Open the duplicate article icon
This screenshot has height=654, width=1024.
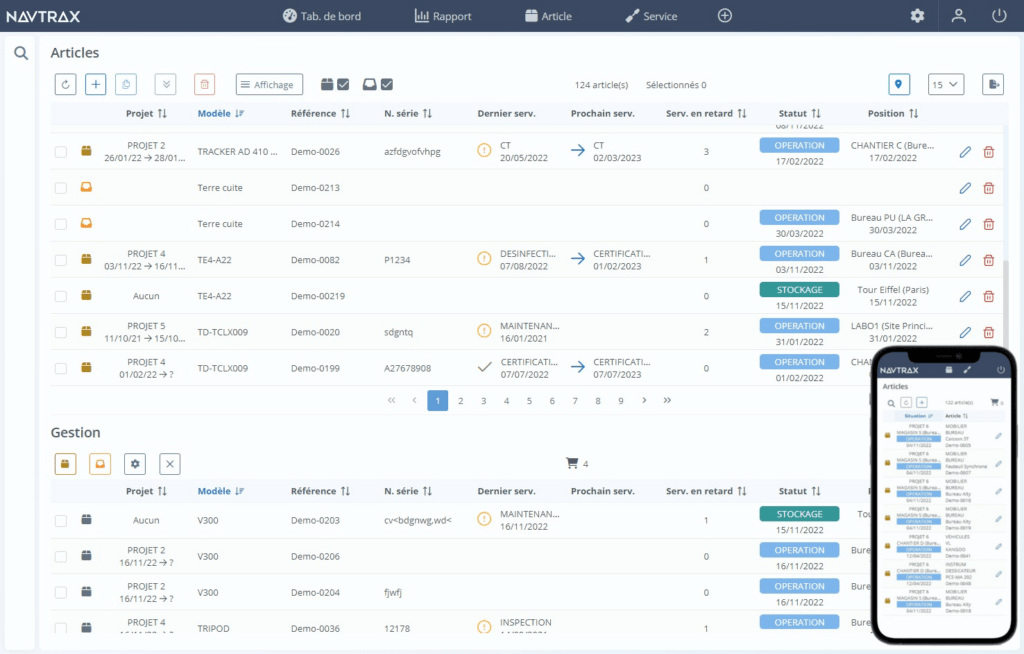[x=125, y=84]
